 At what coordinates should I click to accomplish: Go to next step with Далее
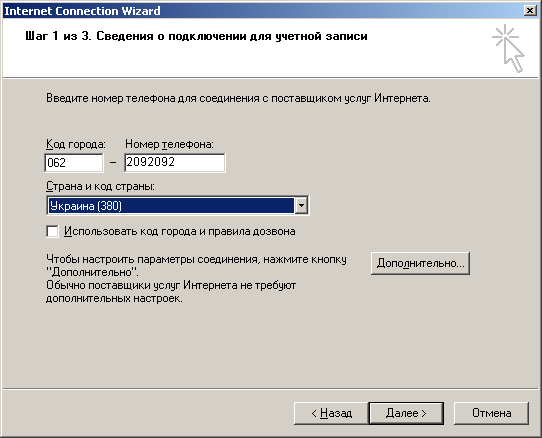406,413
